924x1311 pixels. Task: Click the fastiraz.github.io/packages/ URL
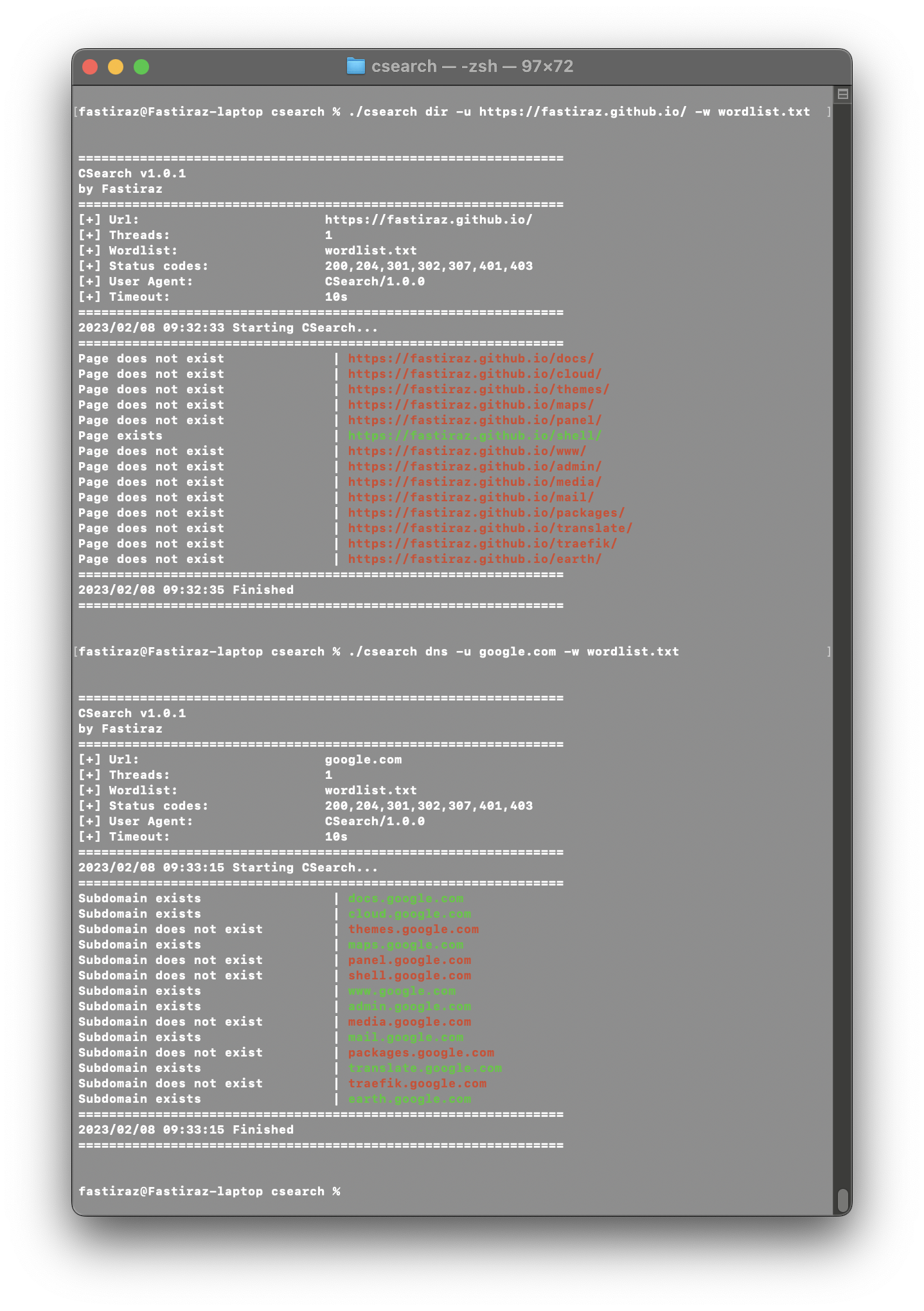pyautogui.click(x=486, y=513)
